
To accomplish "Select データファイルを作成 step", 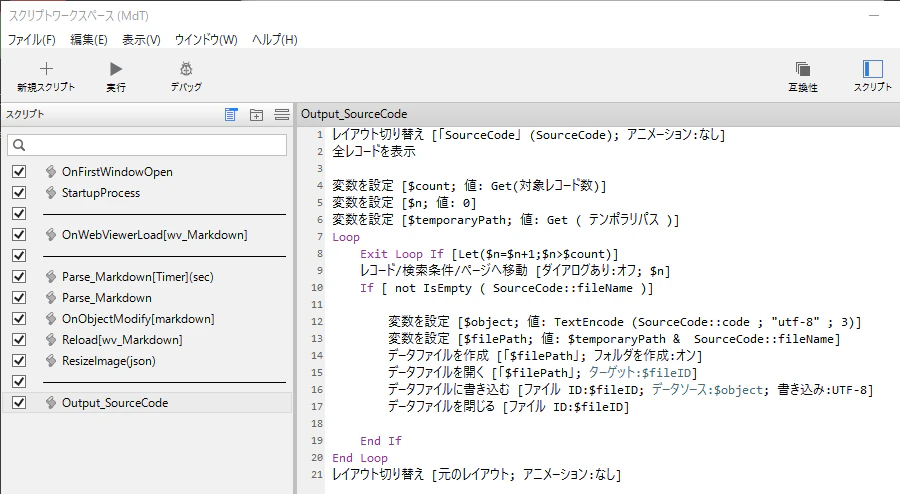I will pos(545,356).
